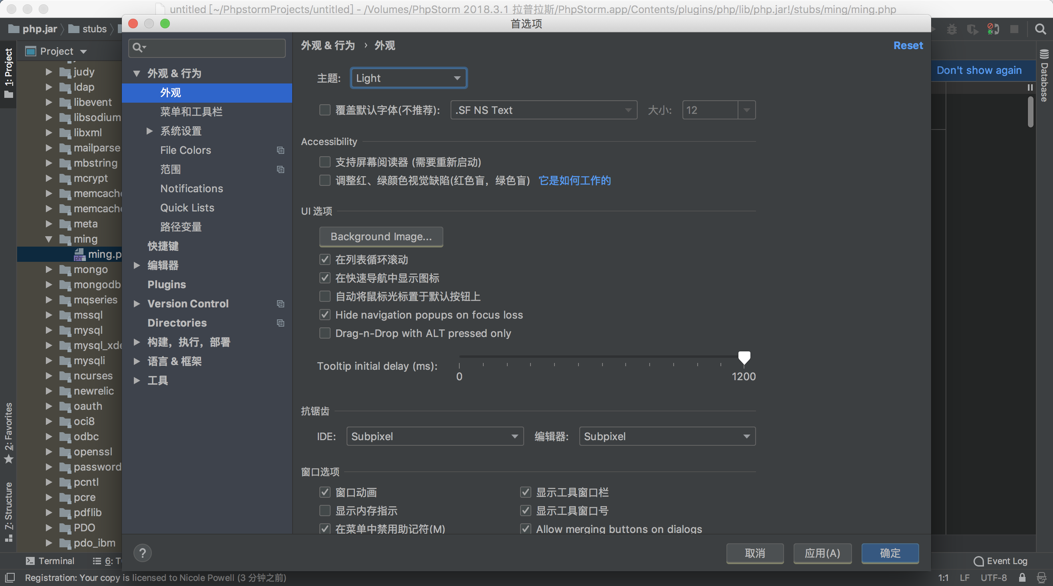Open 编辑器 antialiasing Subpixel dropdown
1053x586 pixels.
[667, 436]
